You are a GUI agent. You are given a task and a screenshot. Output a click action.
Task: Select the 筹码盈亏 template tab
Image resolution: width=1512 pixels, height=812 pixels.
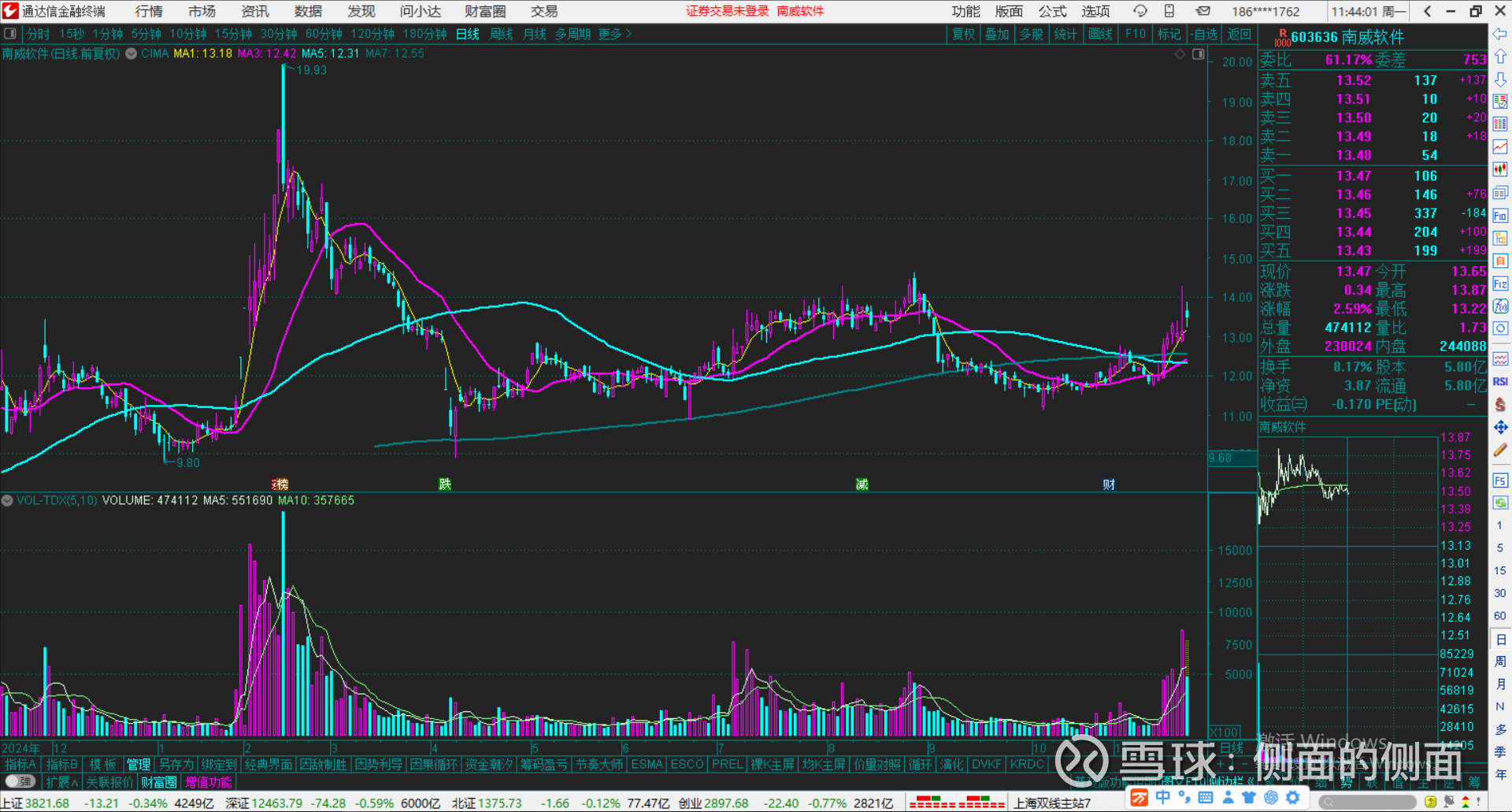point(543,764)
